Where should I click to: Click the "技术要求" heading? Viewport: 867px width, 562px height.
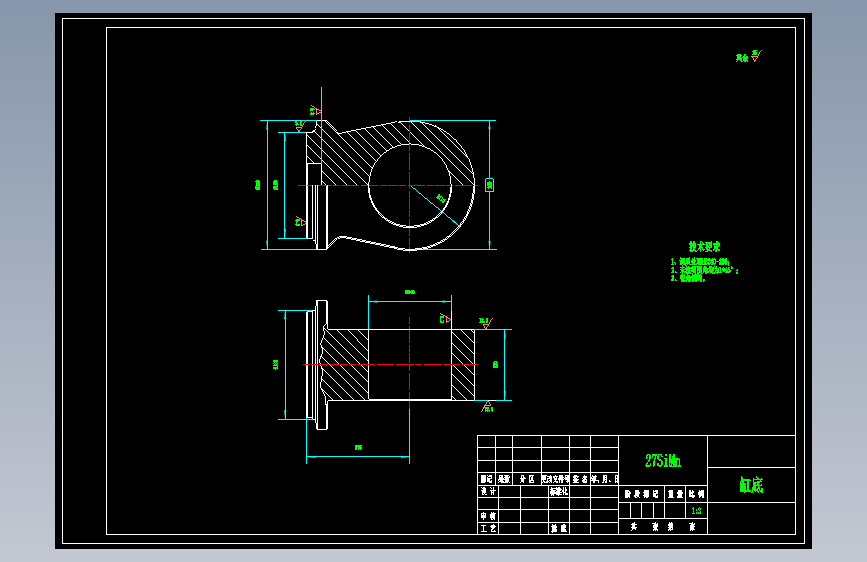click(704, 247)
